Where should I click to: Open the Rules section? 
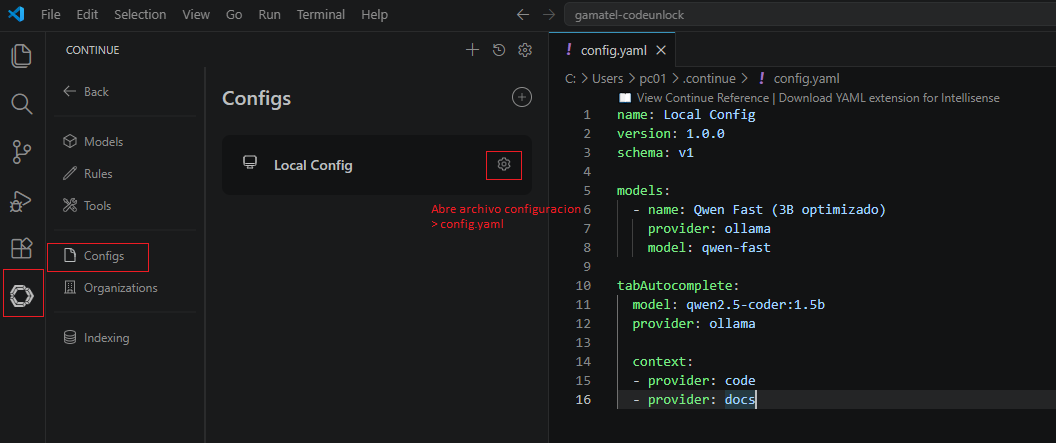point(88,174)
